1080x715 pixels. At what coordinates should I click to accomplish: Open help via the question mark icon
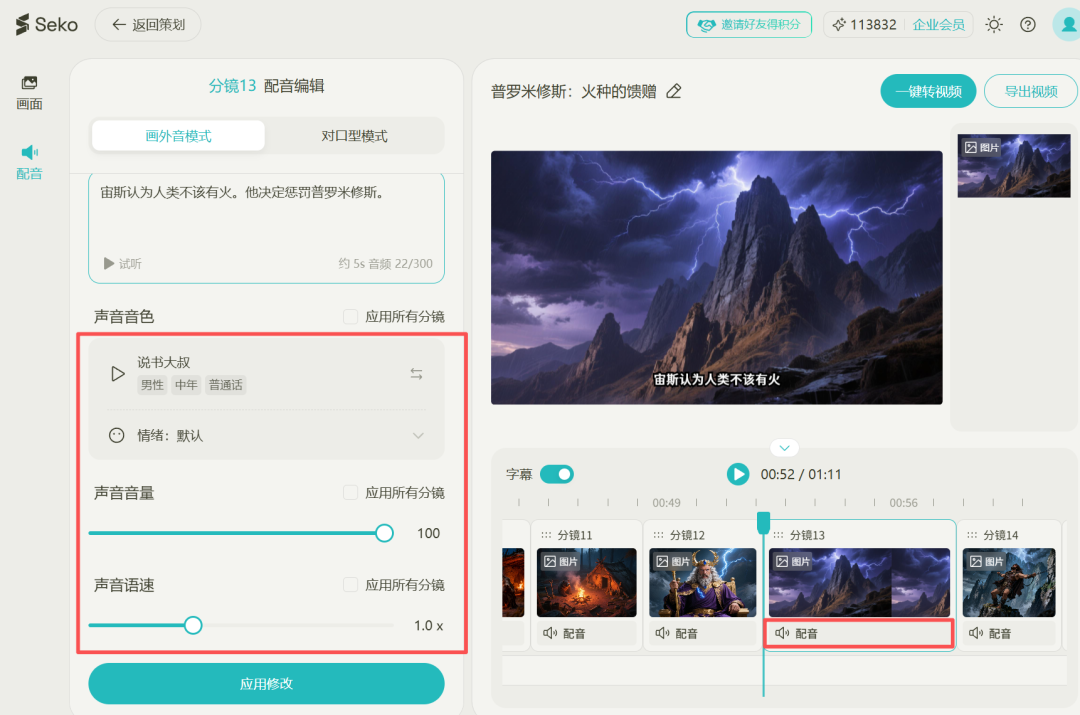coord(1028,24)
